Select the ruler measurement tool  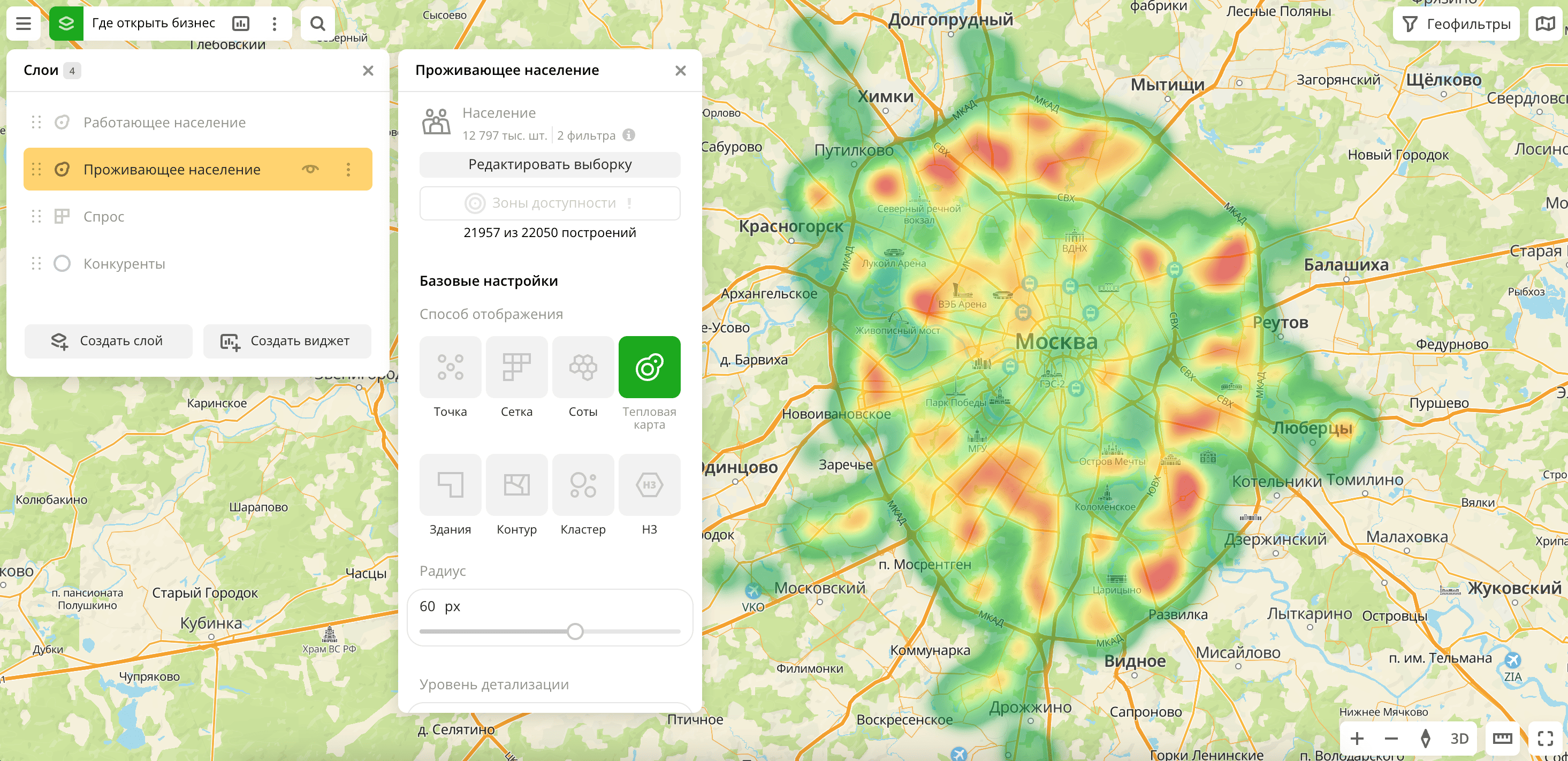pyautogui.click(x=1502, y=739)
